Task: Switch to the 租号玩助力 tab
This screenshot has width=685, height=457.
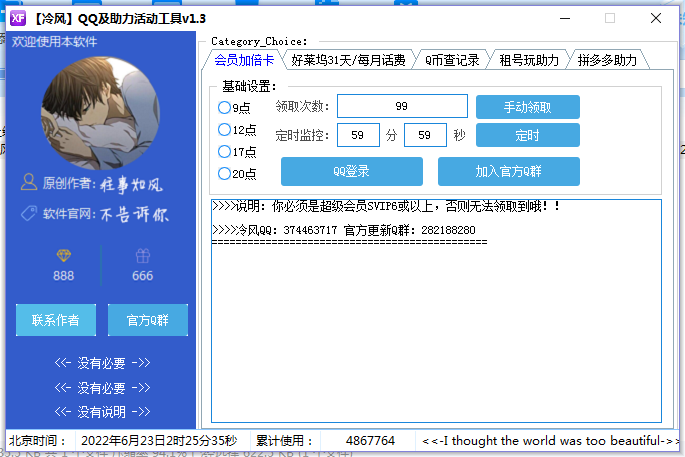Action: [529, 60]
